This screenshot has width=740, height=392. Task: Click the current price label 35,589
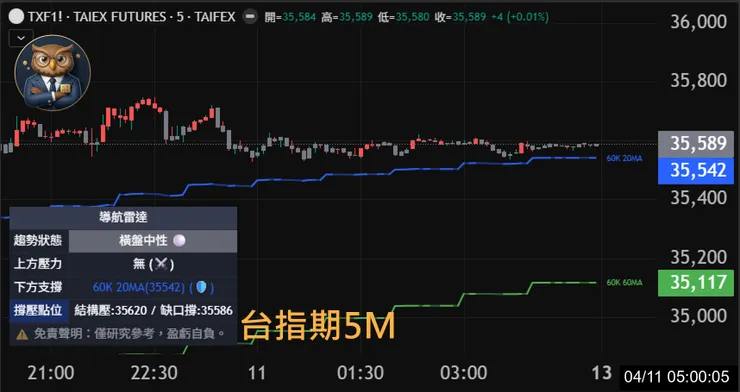click(x=696, y=144)
